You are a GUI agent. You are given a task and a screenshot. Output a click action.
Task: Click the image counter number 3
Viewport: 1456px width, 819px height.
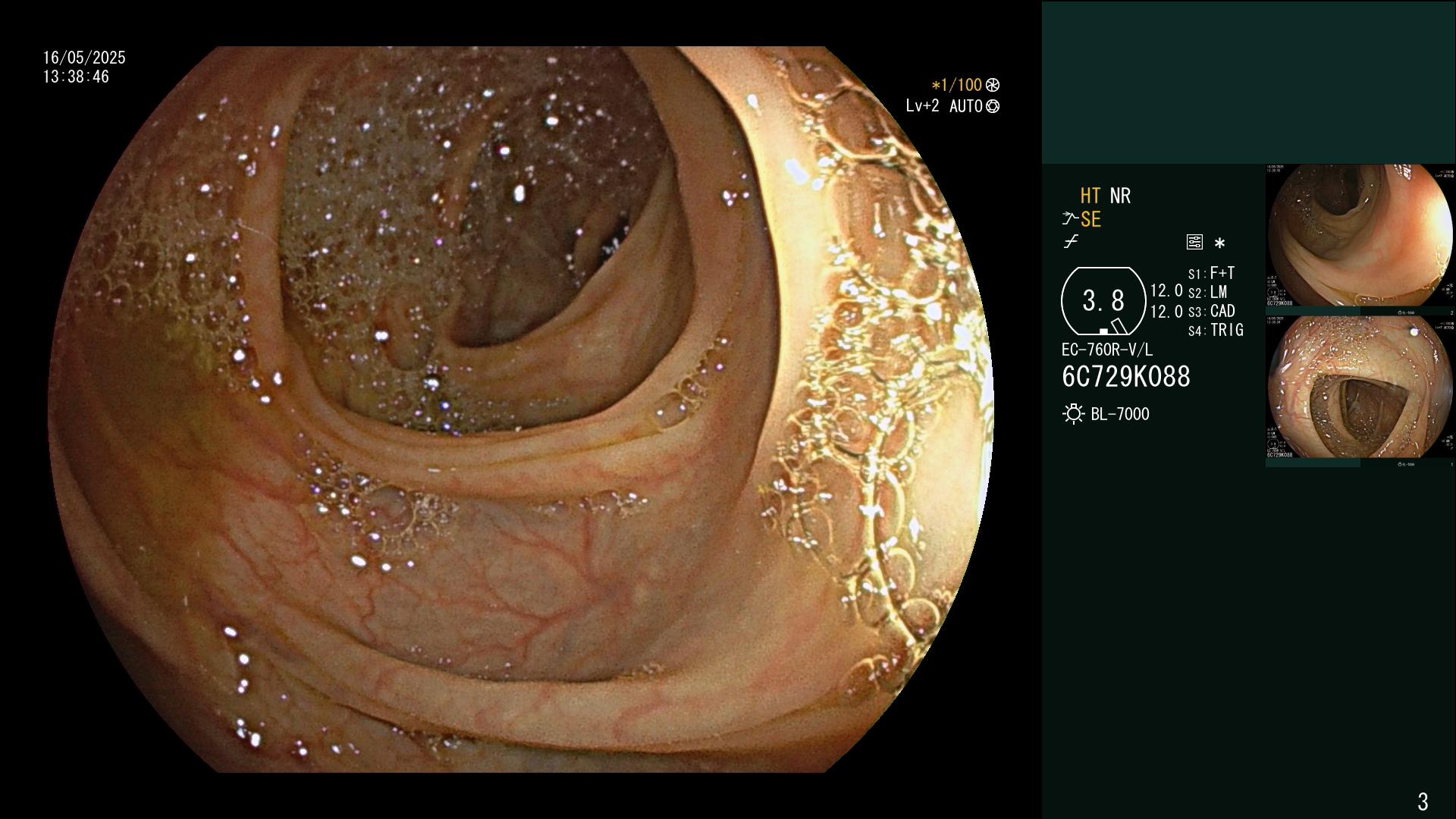click(1423, 801)
